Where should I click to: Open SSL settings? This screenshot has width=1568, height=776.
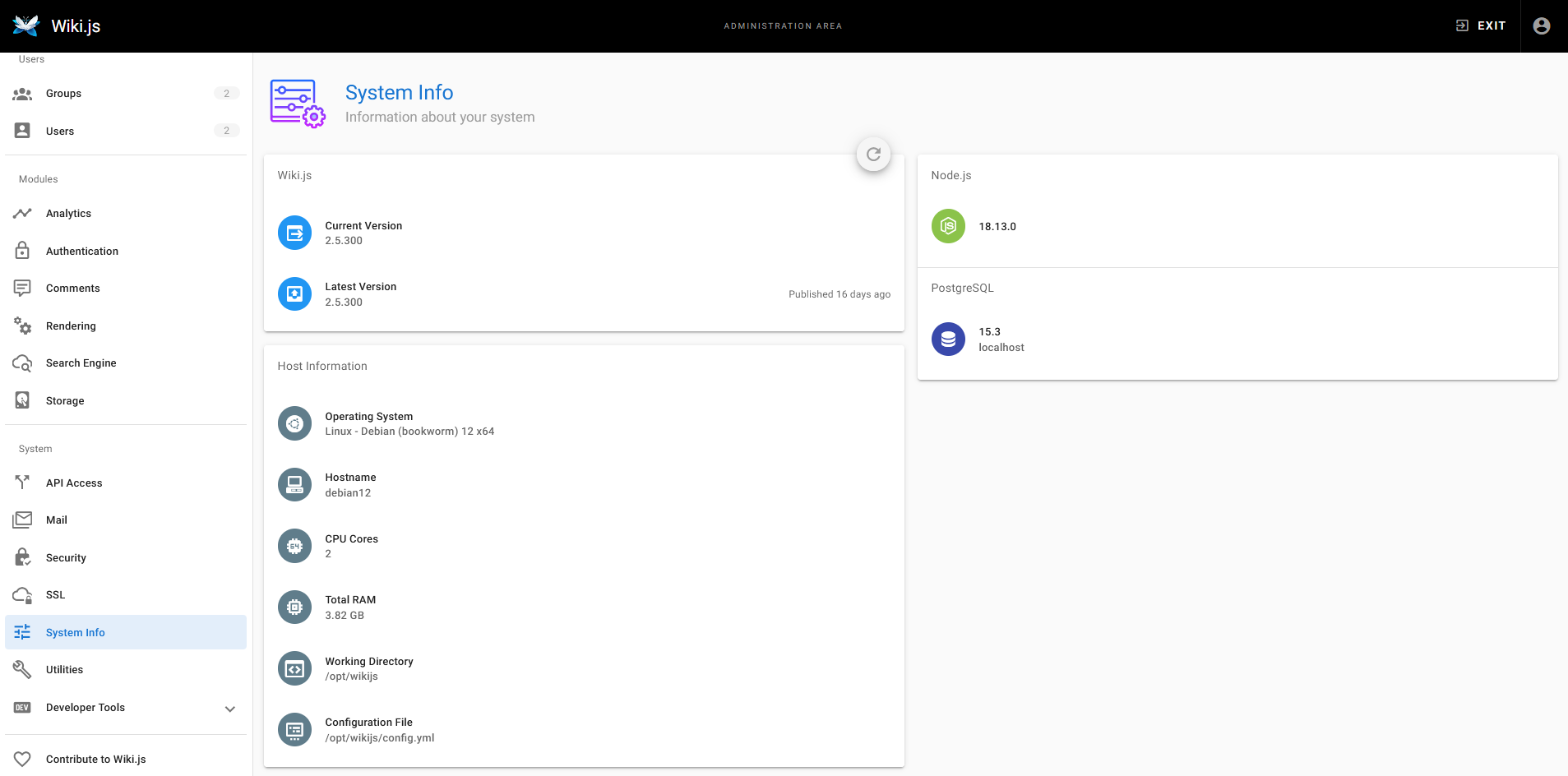coord(126,595)
